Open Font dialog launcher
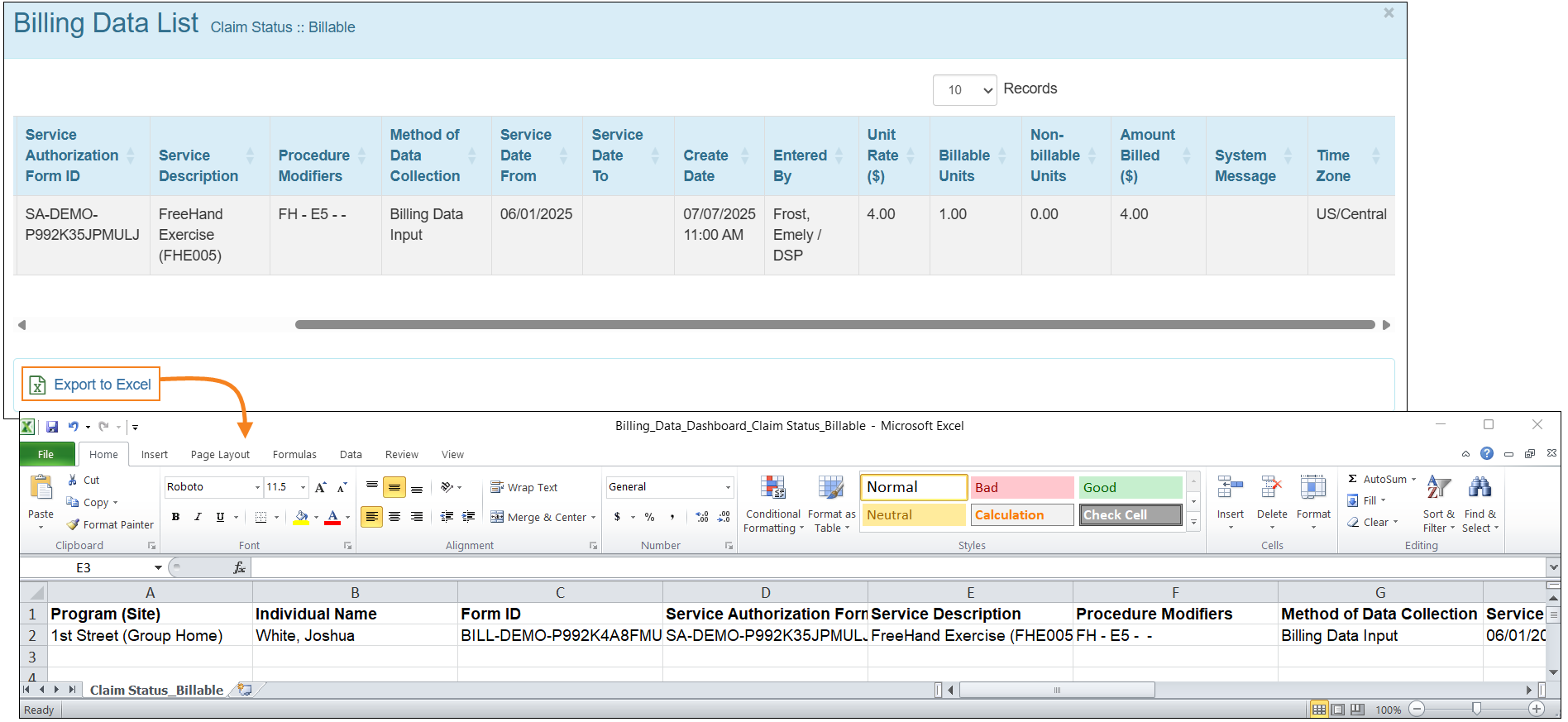 [347, 546]
